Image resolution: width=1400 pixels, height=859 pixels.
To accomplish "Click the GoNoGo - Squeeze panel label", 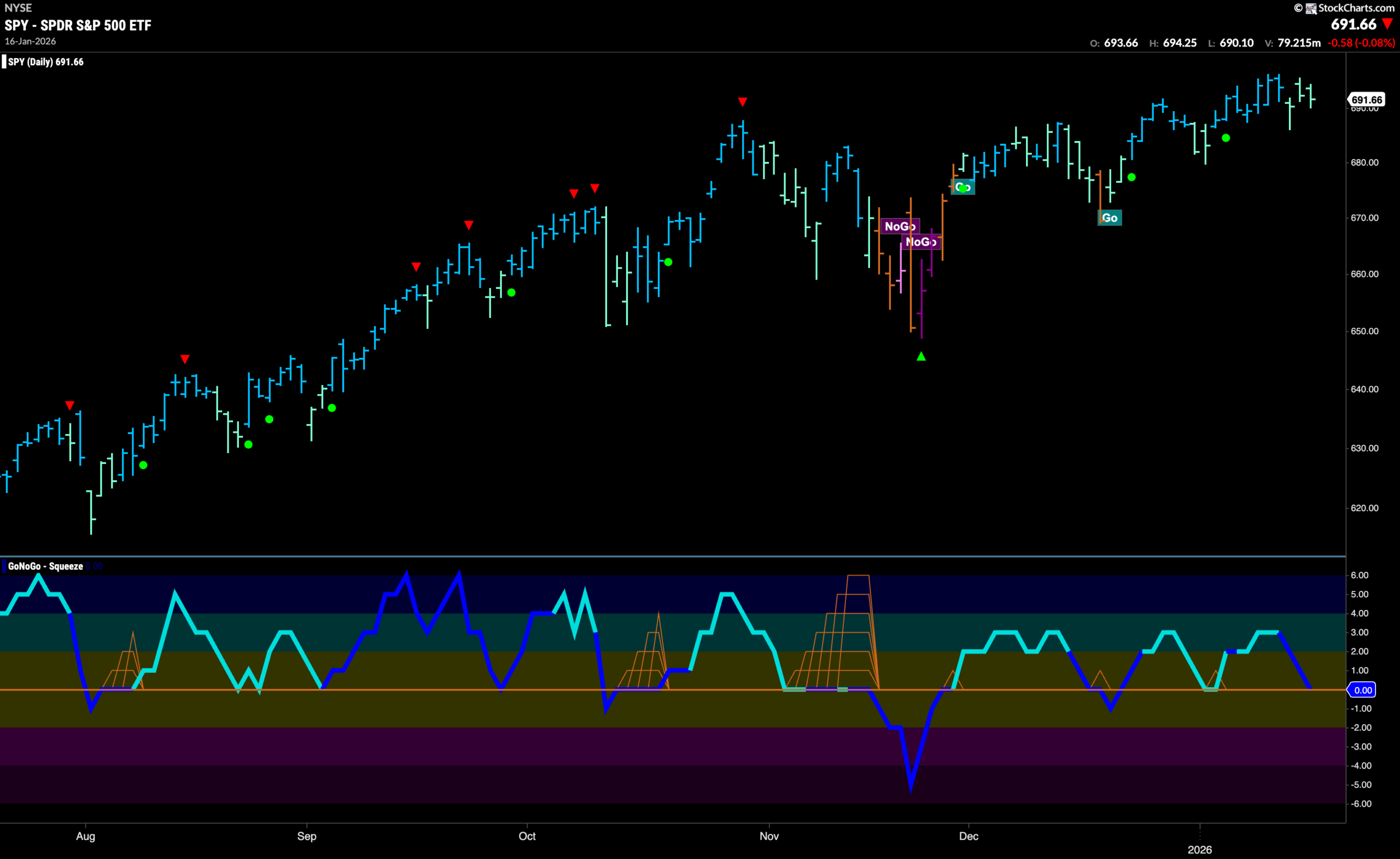I will point(45,566).
